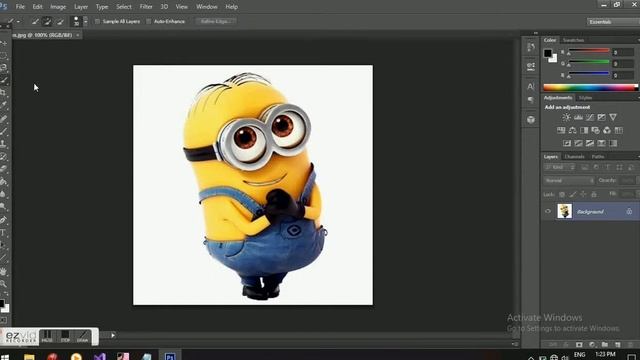Select the Crop tool
This screenshot has width=640, height=360.
pyautogui.click(x=4, y=92)
